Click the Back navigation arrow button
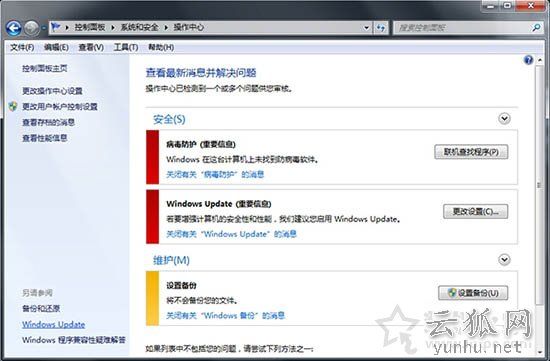Image resolution: width=550 pixels, height=361 pixels. pyautogui.click(x=14, y=27)
